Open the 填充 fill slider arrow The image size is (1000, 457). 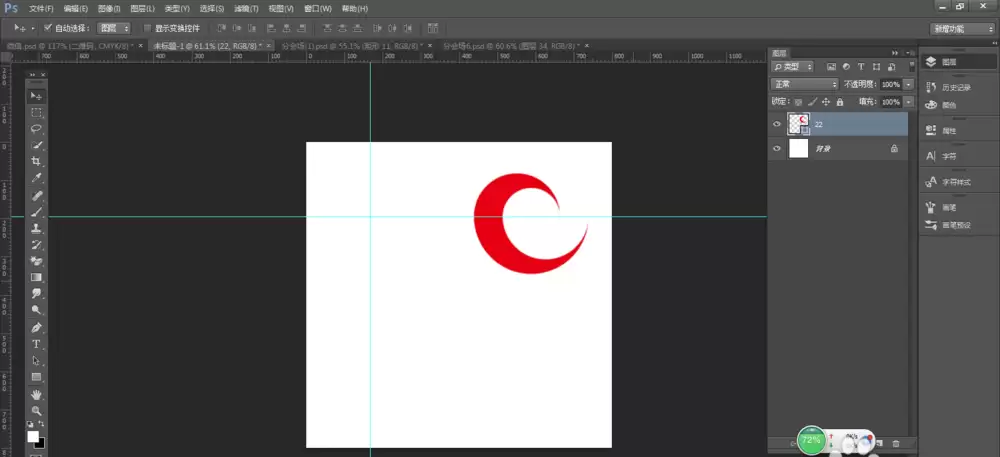[908, 102]
